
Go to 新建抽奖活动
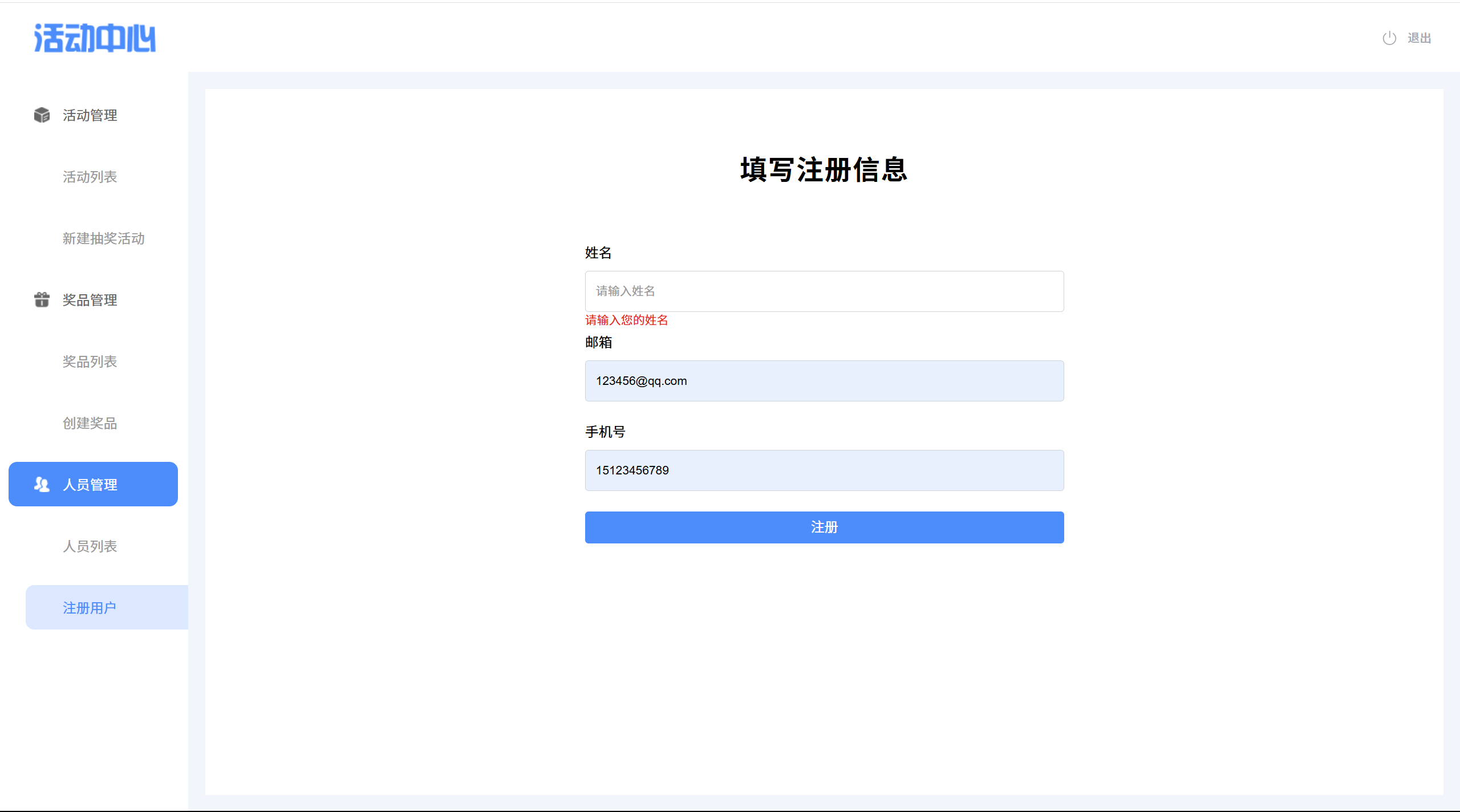click(x=104, y=238)
